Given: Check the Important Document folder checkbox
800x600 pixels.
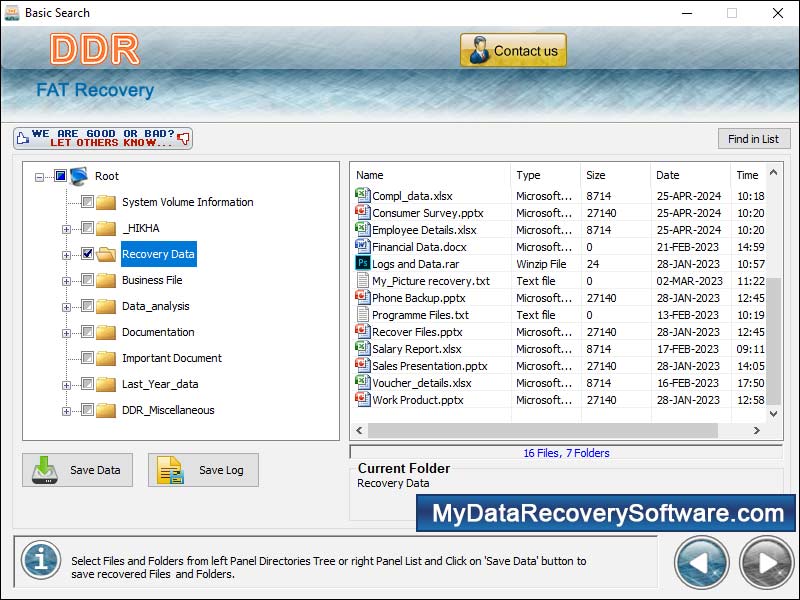Looking at the screenshot, I should pyautogui.click(x=88, y=358).
